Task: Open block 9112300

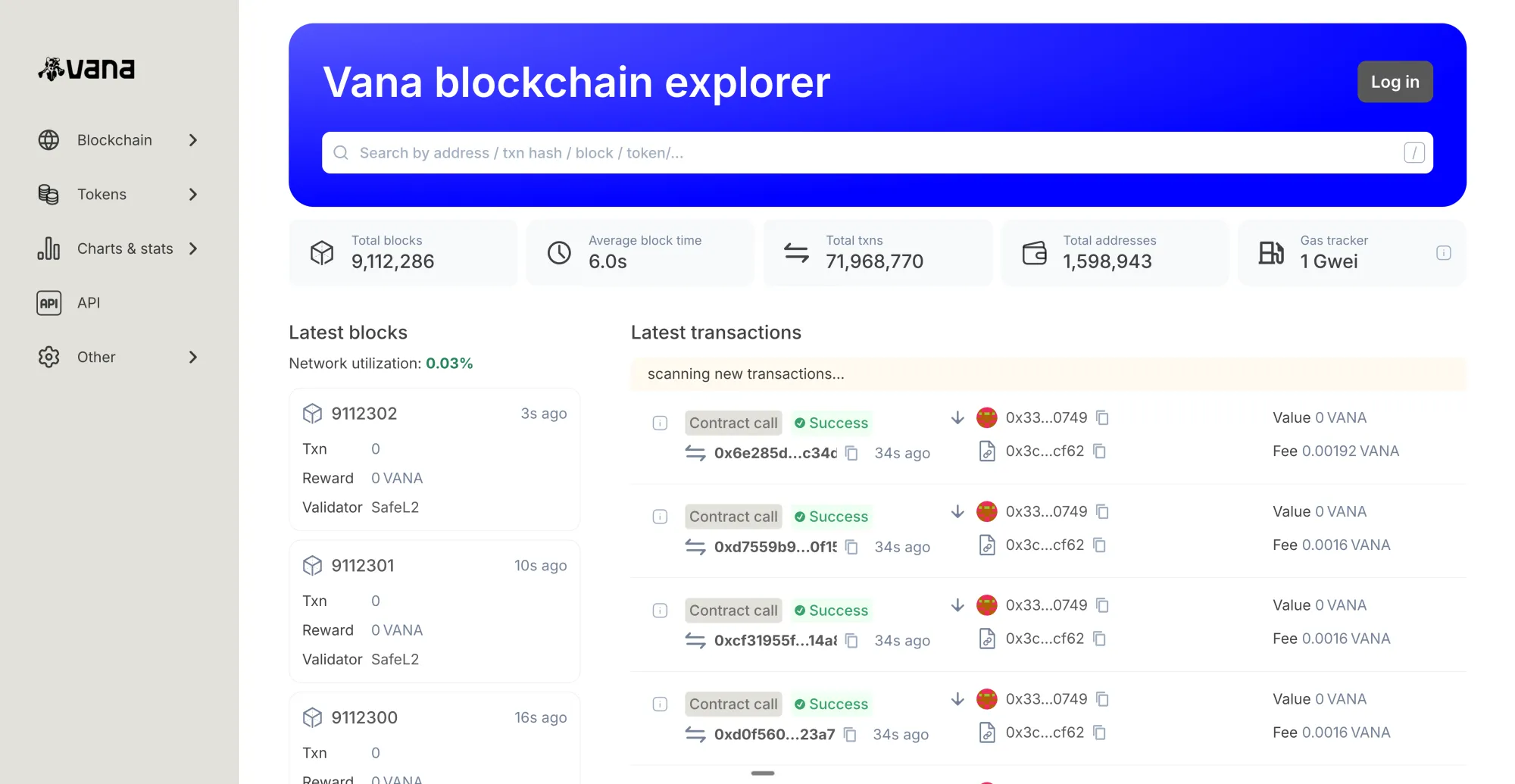Action: point(364,717)
